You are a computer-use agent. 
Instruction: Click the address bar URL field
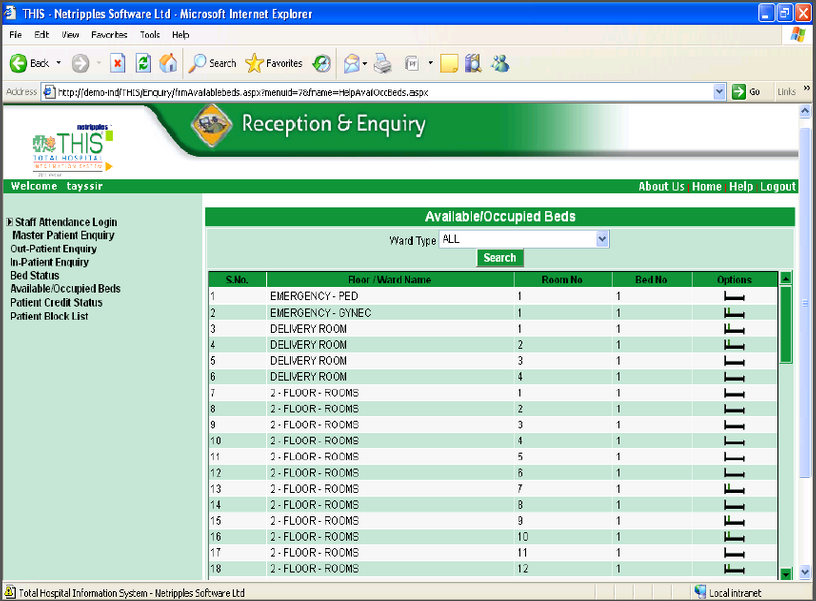pos(377,92)
